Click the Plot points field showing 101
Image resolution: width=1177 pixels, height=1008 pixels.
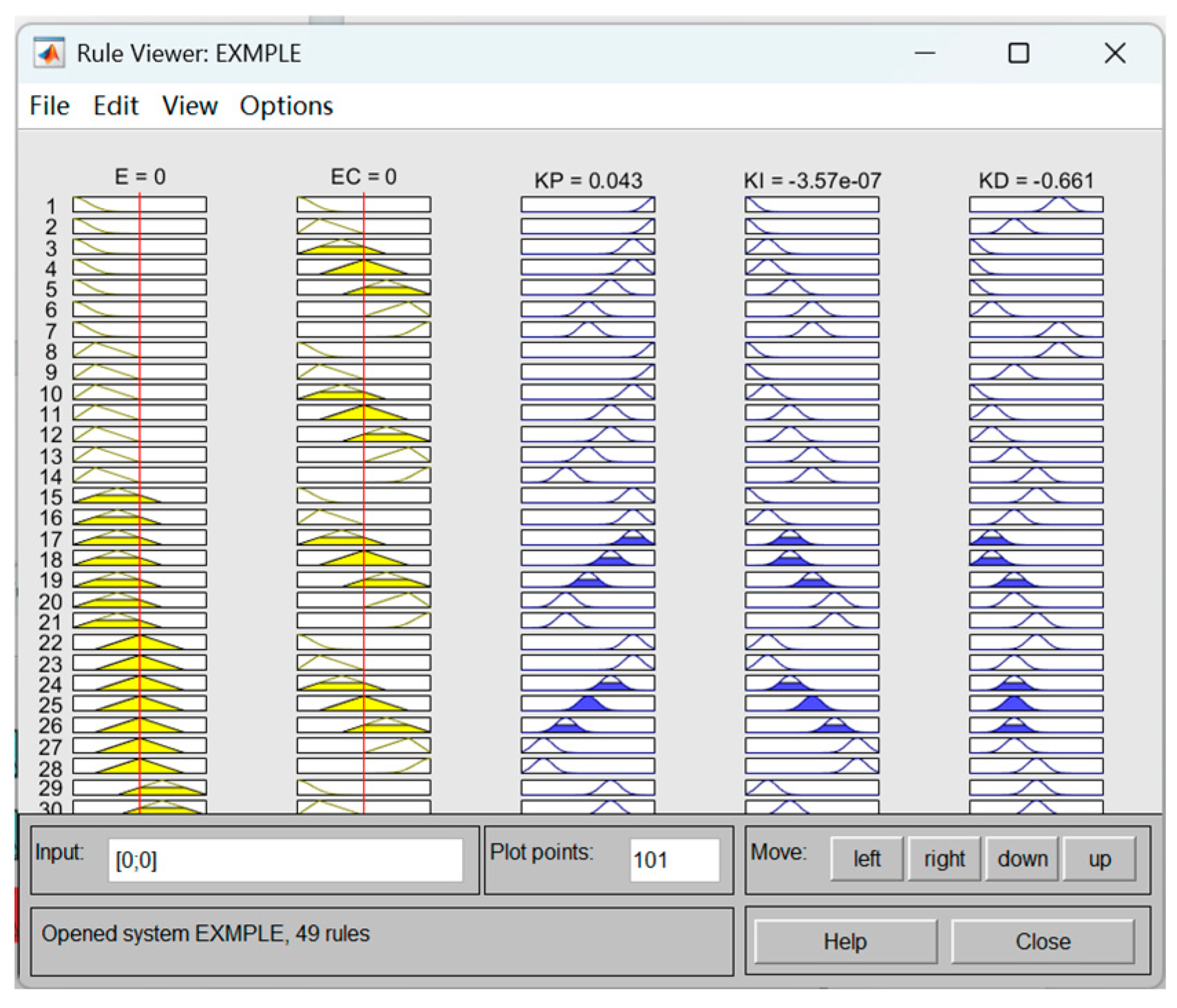[x=675, y=860]
